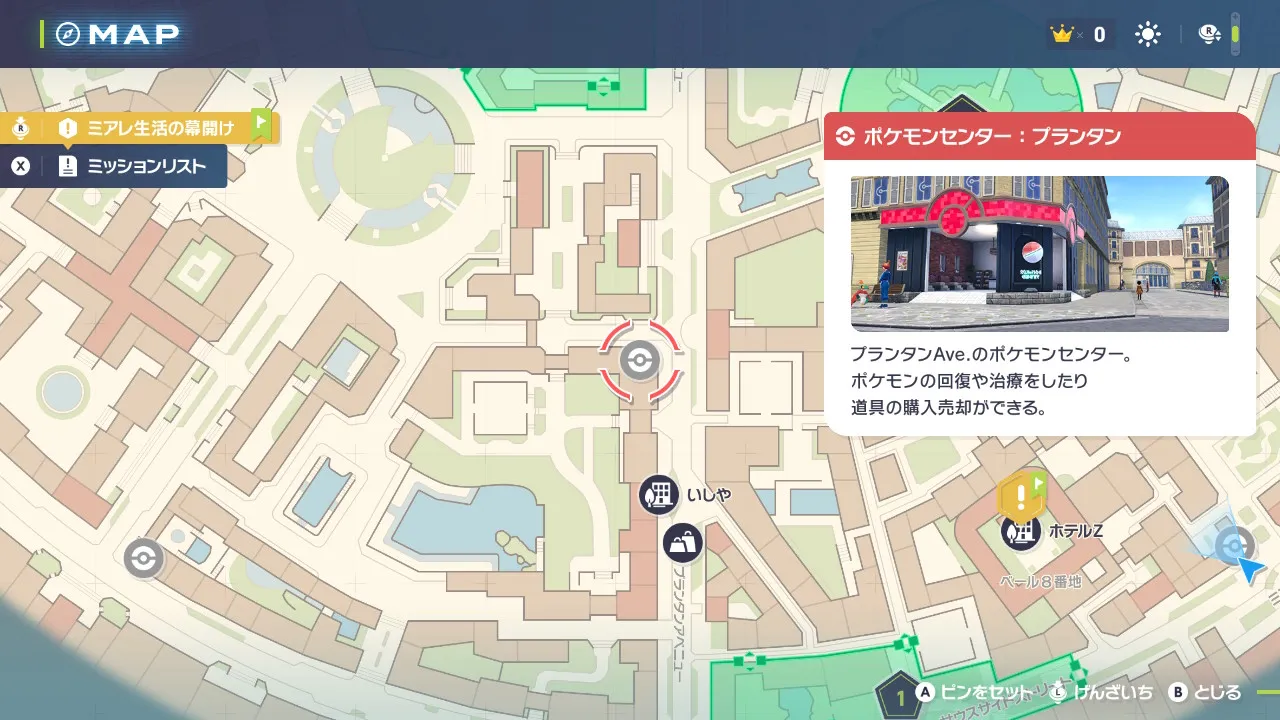The height and width of the screenshot is (720, 1280).
Task: Click the ホテルZ hotel icon
Action: coord(1021,531)
